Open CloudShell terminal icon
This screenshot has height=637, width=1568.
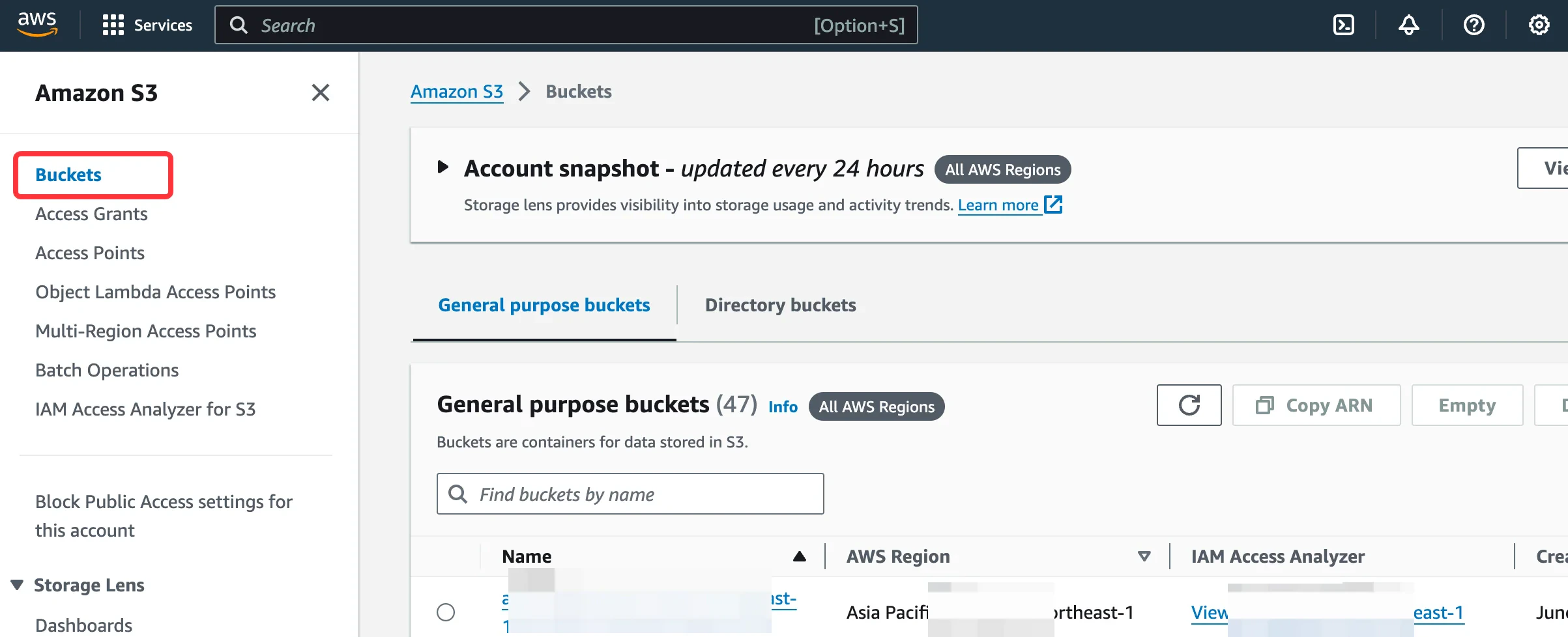point(1344,25)
